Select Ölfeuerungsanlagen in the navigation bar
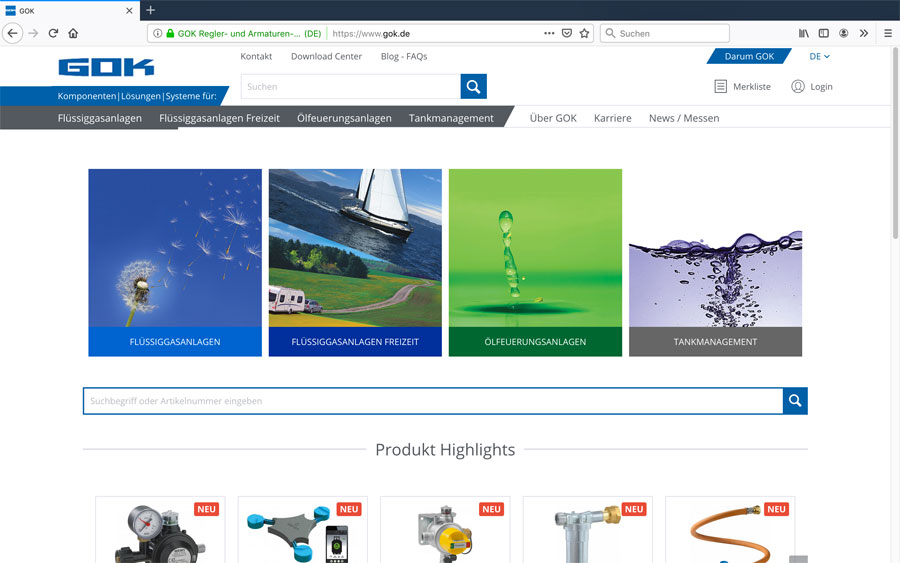The image size is (900, 563). pos(344,118)
